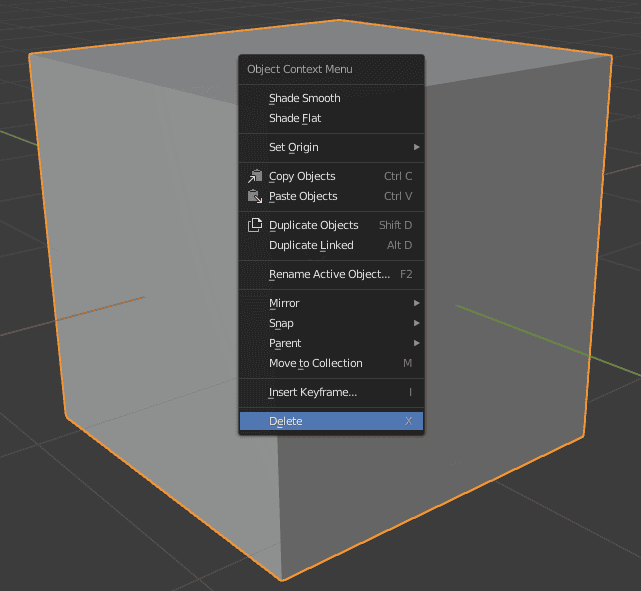Image resolution: width=641 pixels, height=591 pixels.
Task: Click the M shortcut beside Move to Collection
Action: click(408, 363)
